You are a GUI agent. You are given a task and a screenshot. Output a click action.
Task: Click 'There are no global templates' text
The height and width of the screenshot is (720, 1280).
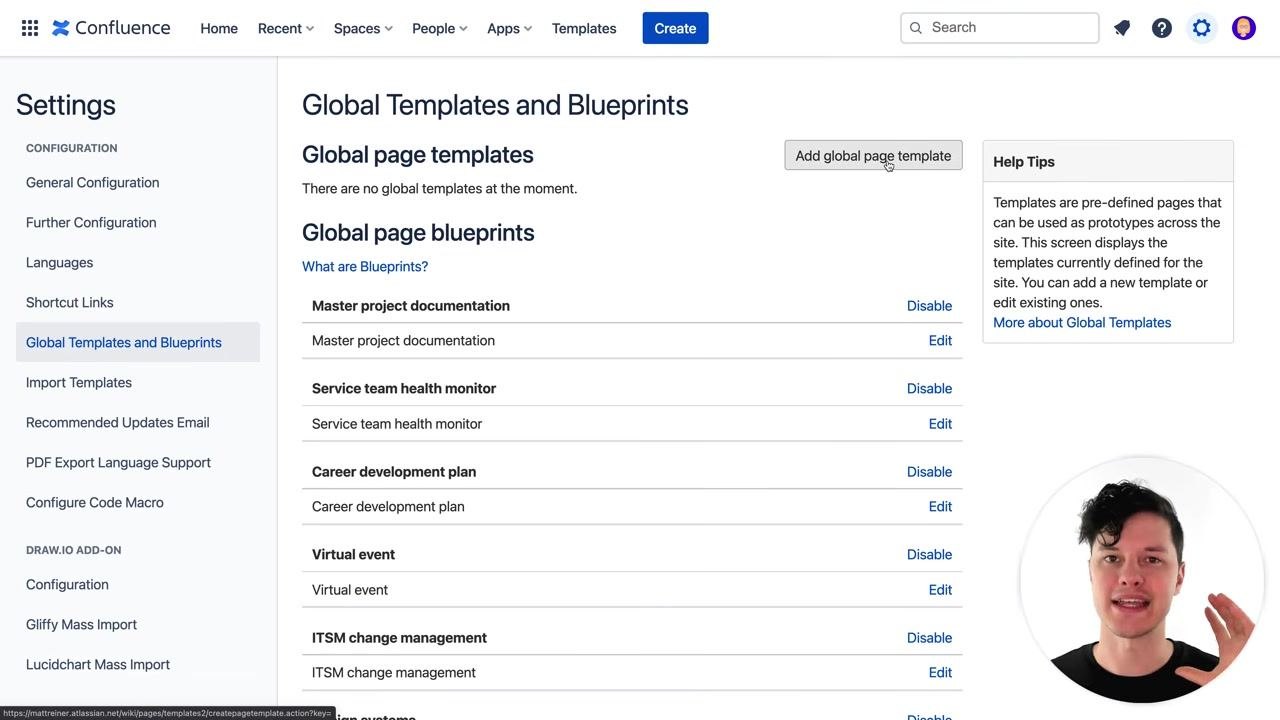(439, 188)
